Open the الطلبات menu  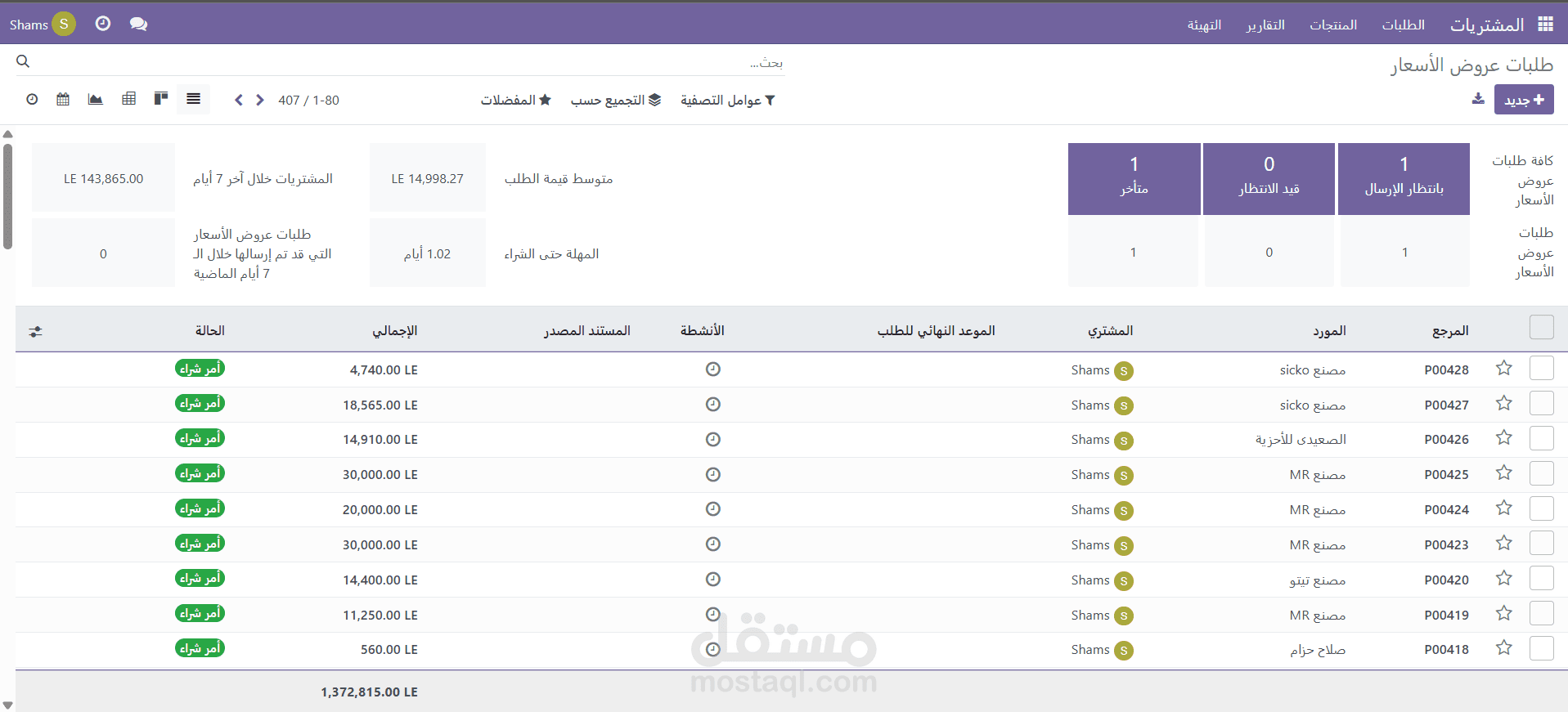pos(1404,25)
